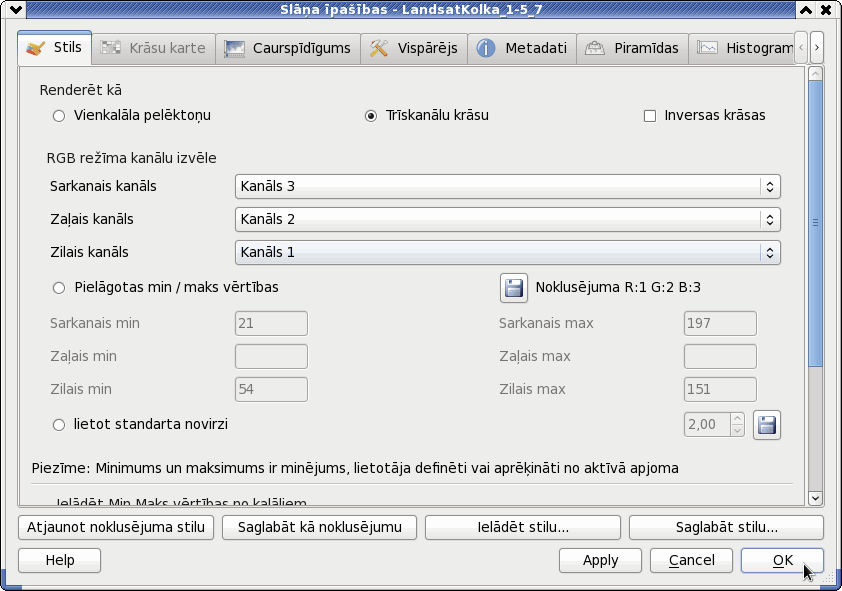Click the Ielādēt stilu... button
Screen dimensions: 842x591
tap(522, 528)
